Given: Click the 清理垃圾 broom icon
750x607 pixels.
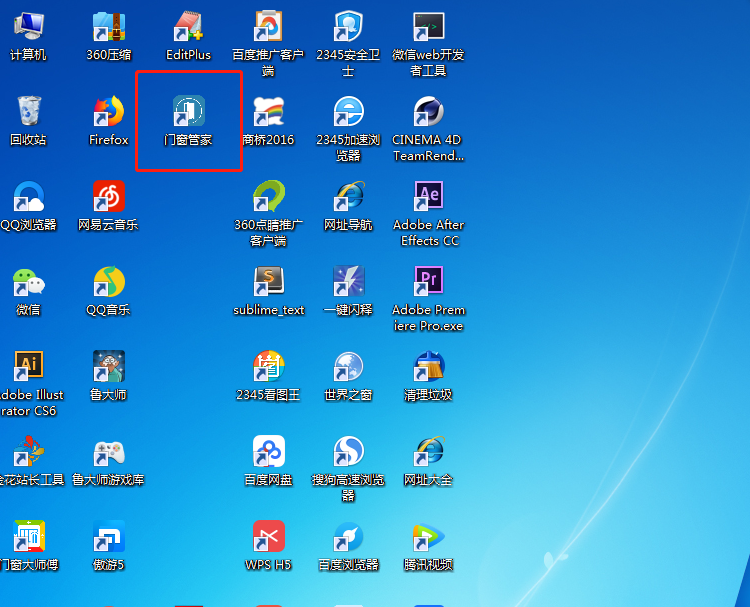Looking at the screenshot, I should pos(428,366).
